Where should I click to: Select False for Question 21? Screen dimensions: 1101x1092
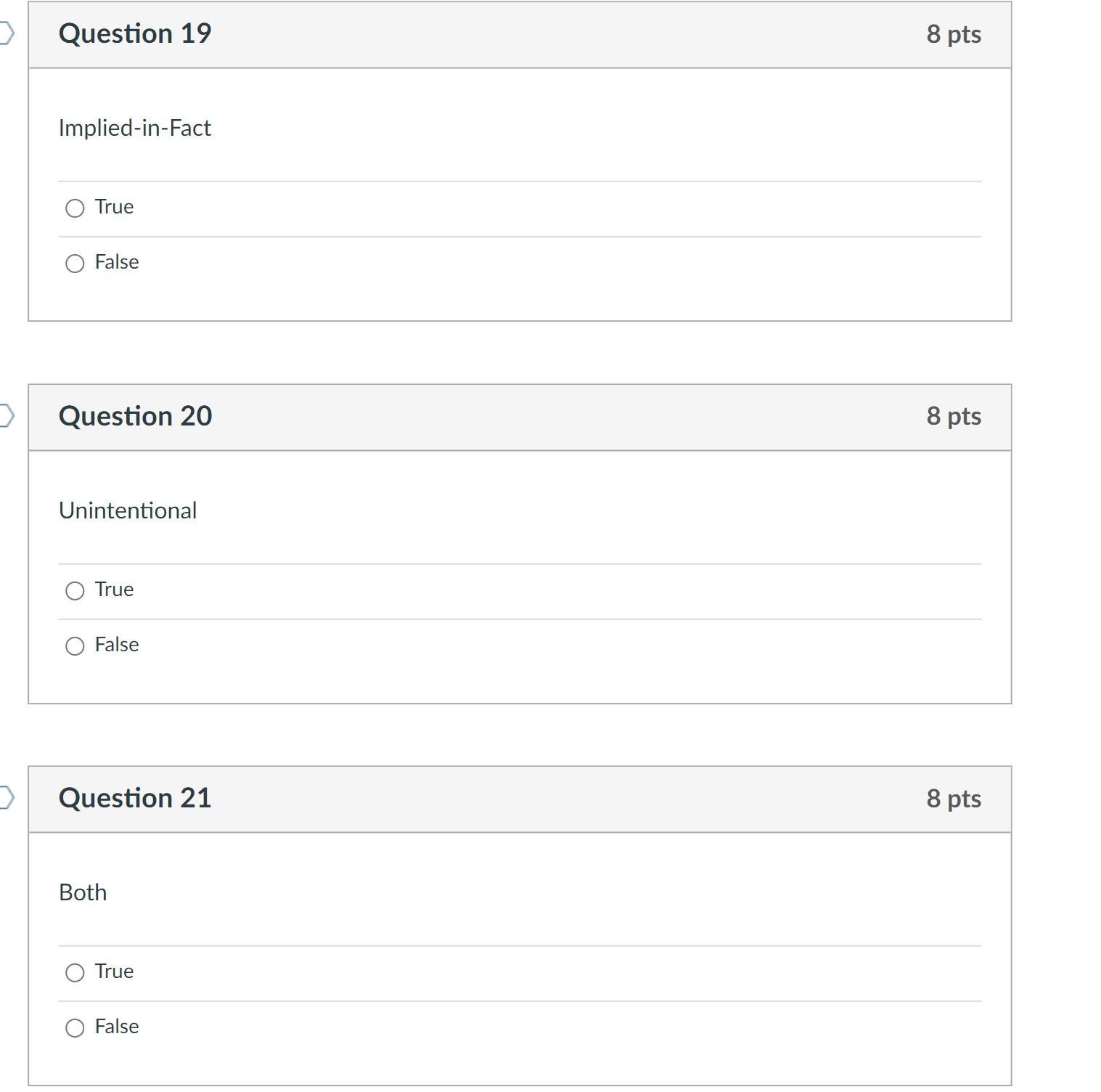pyautogui.click(x=75, y=1027)
